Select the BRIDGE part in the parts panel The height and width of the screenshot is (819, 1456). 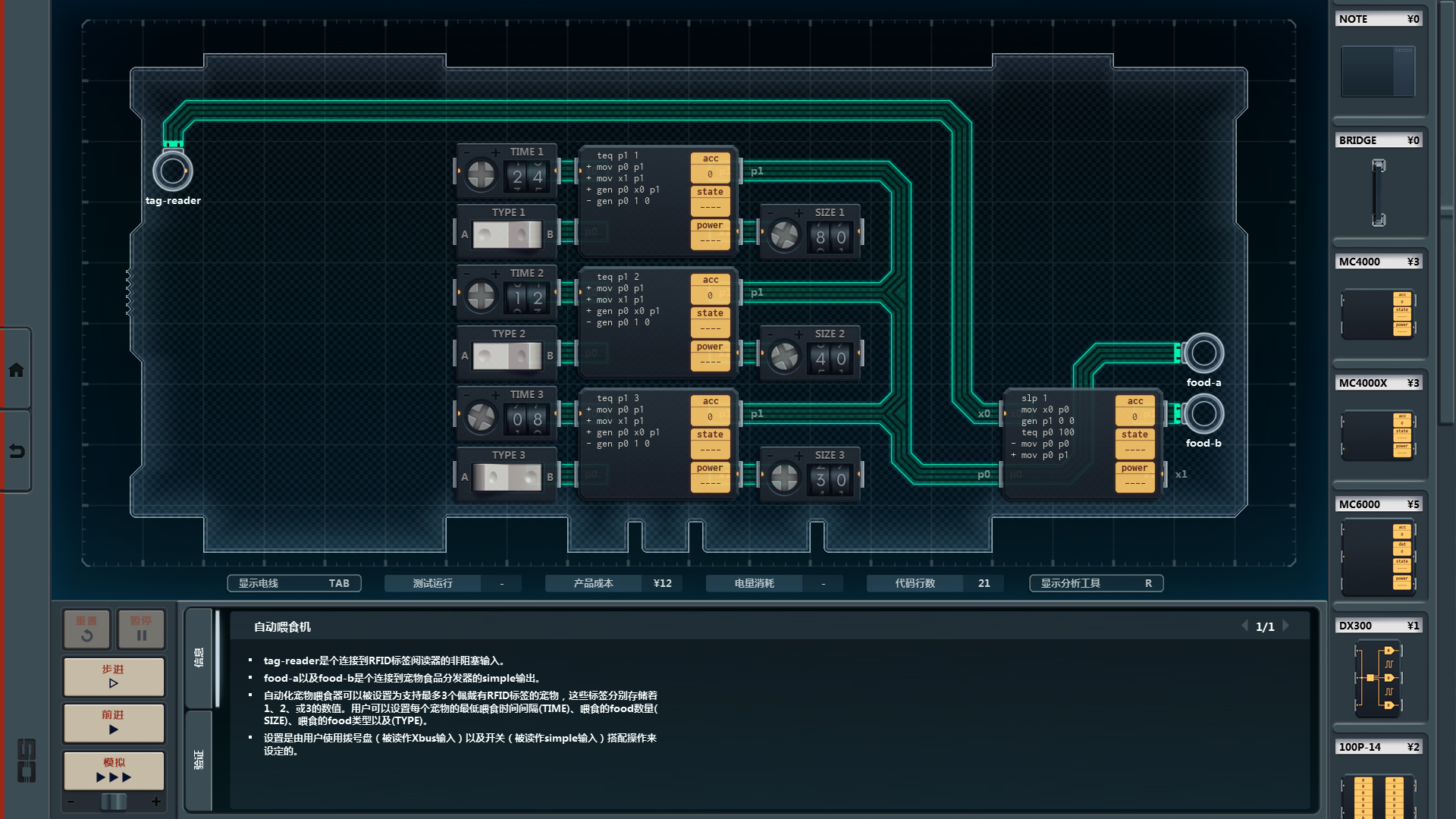tap(1378, 192)
